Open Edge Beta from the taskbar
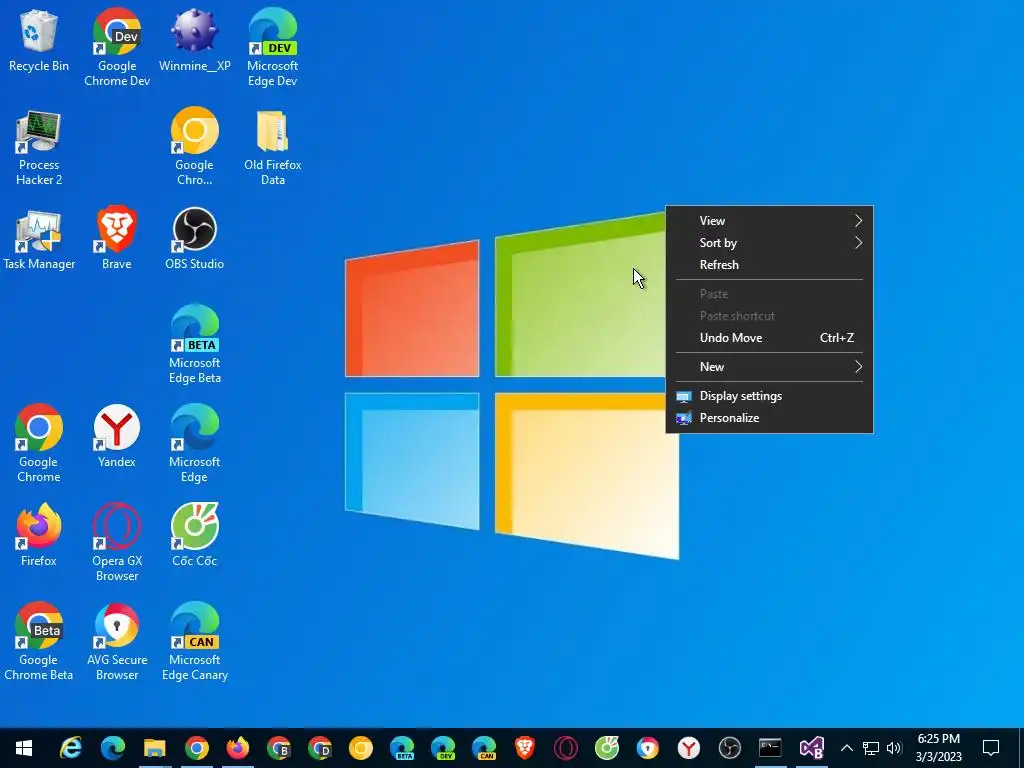The image size is (1024, 768). tap(402, 748)
